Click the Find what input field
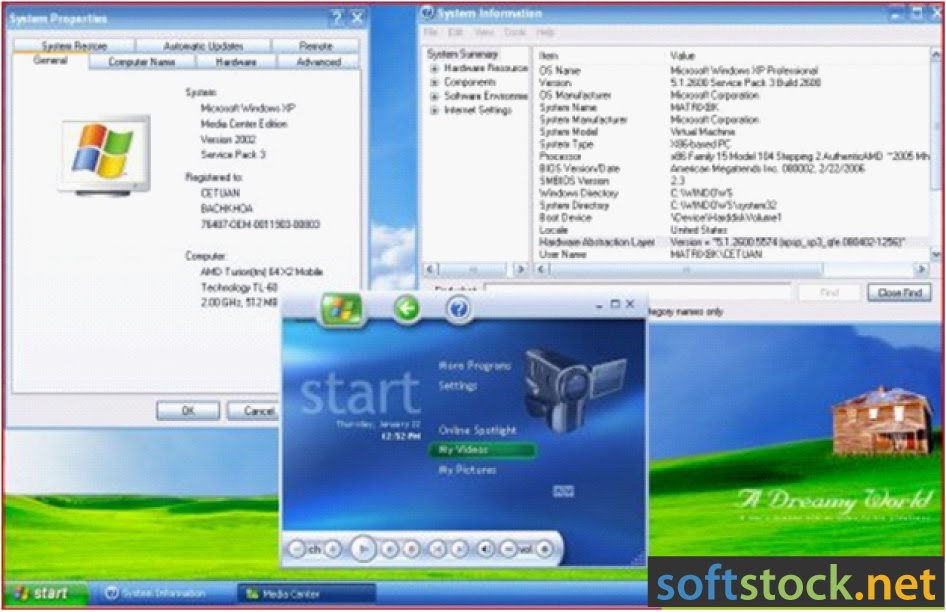This screenshot has width=946, height=612. click(x=638, y=292)
